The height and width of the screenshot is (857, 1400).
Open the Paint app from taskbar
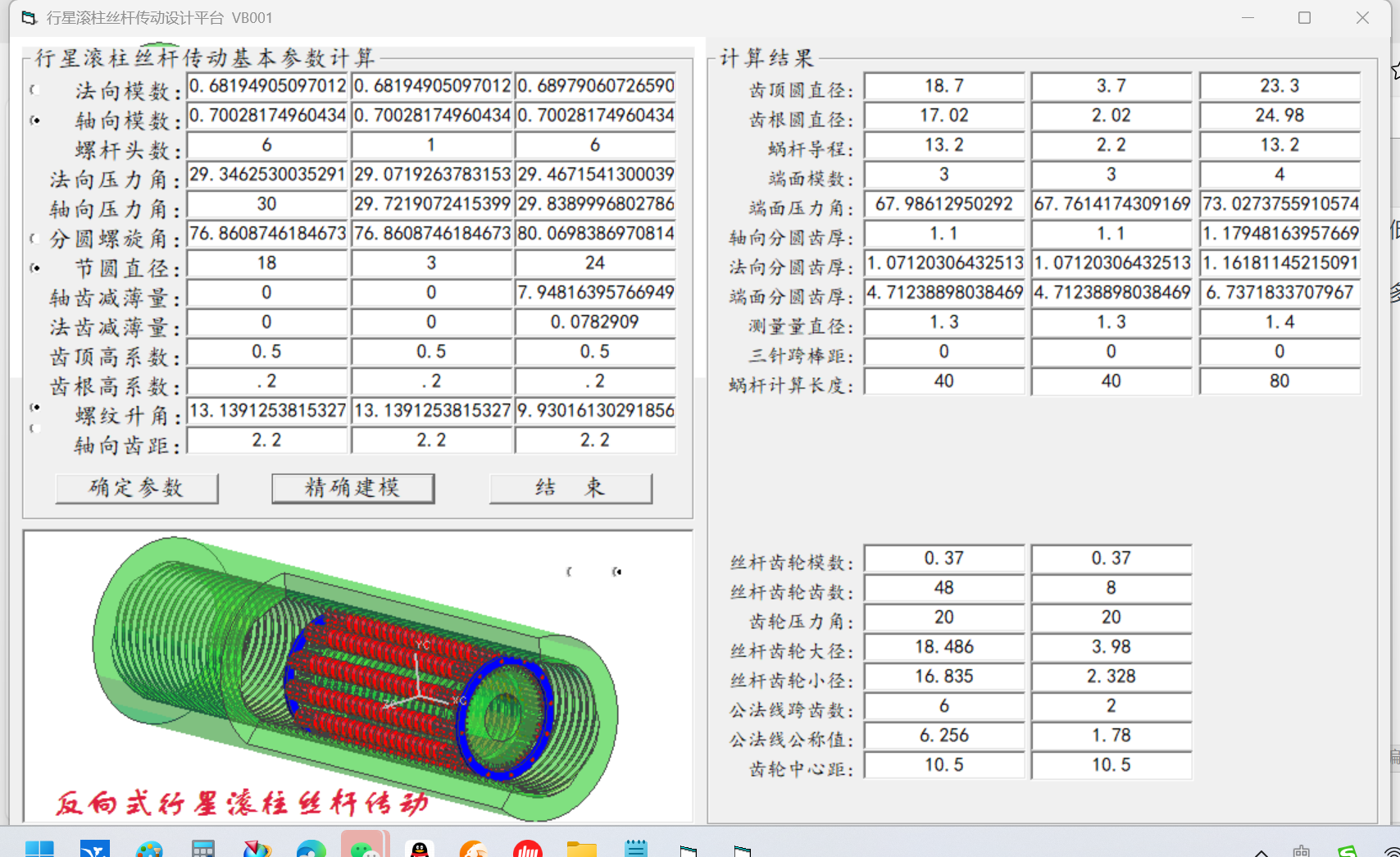click(x=149, y=849)
